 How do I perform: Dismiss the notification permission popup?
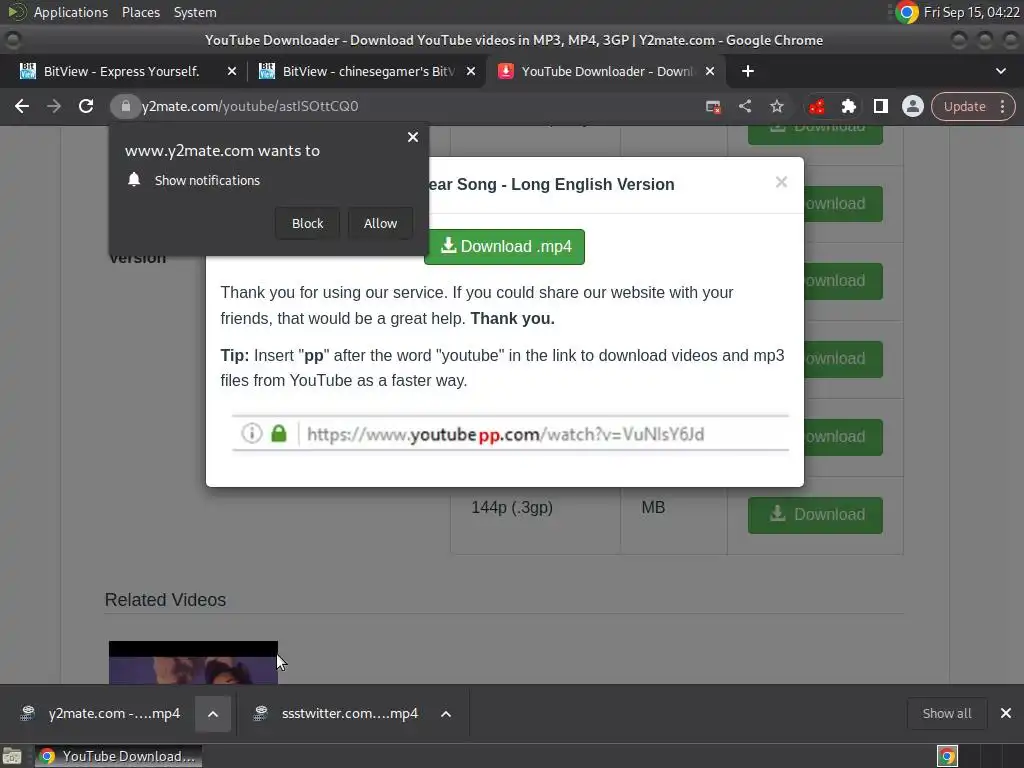coord(413,137)
